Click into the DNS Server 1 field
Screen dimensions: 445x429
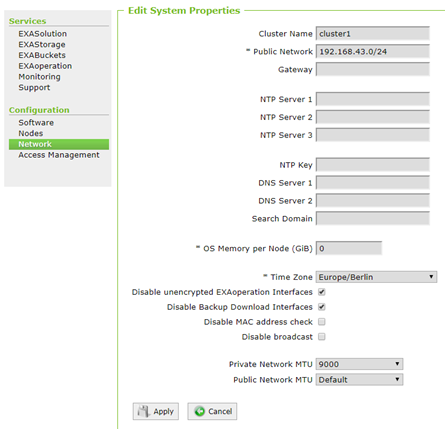[x=373, y=183]
